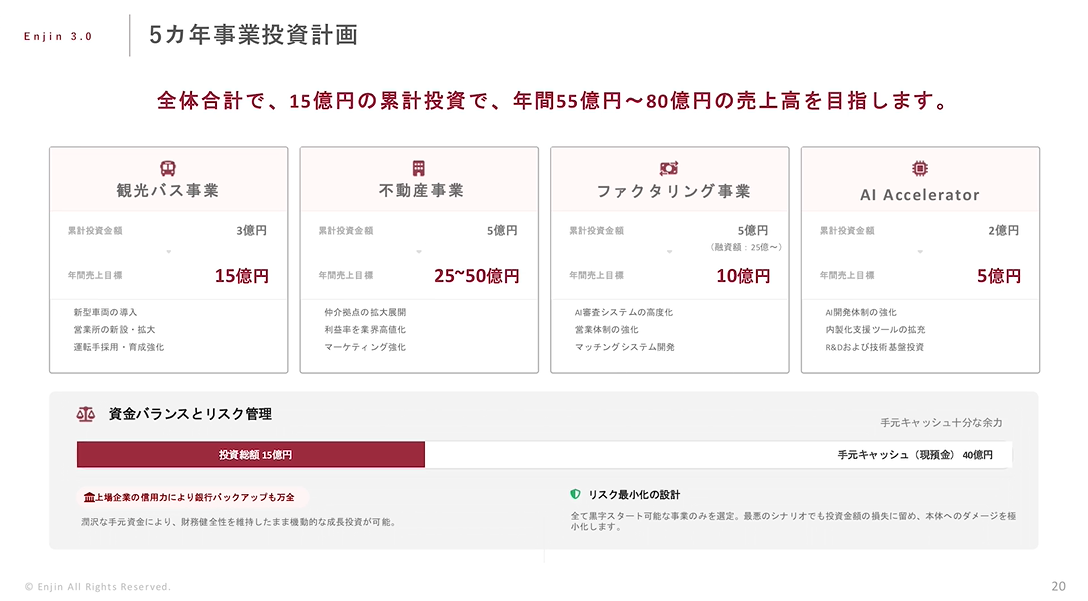Click the building icon above 不動産事業

click(x=419, y=168)
